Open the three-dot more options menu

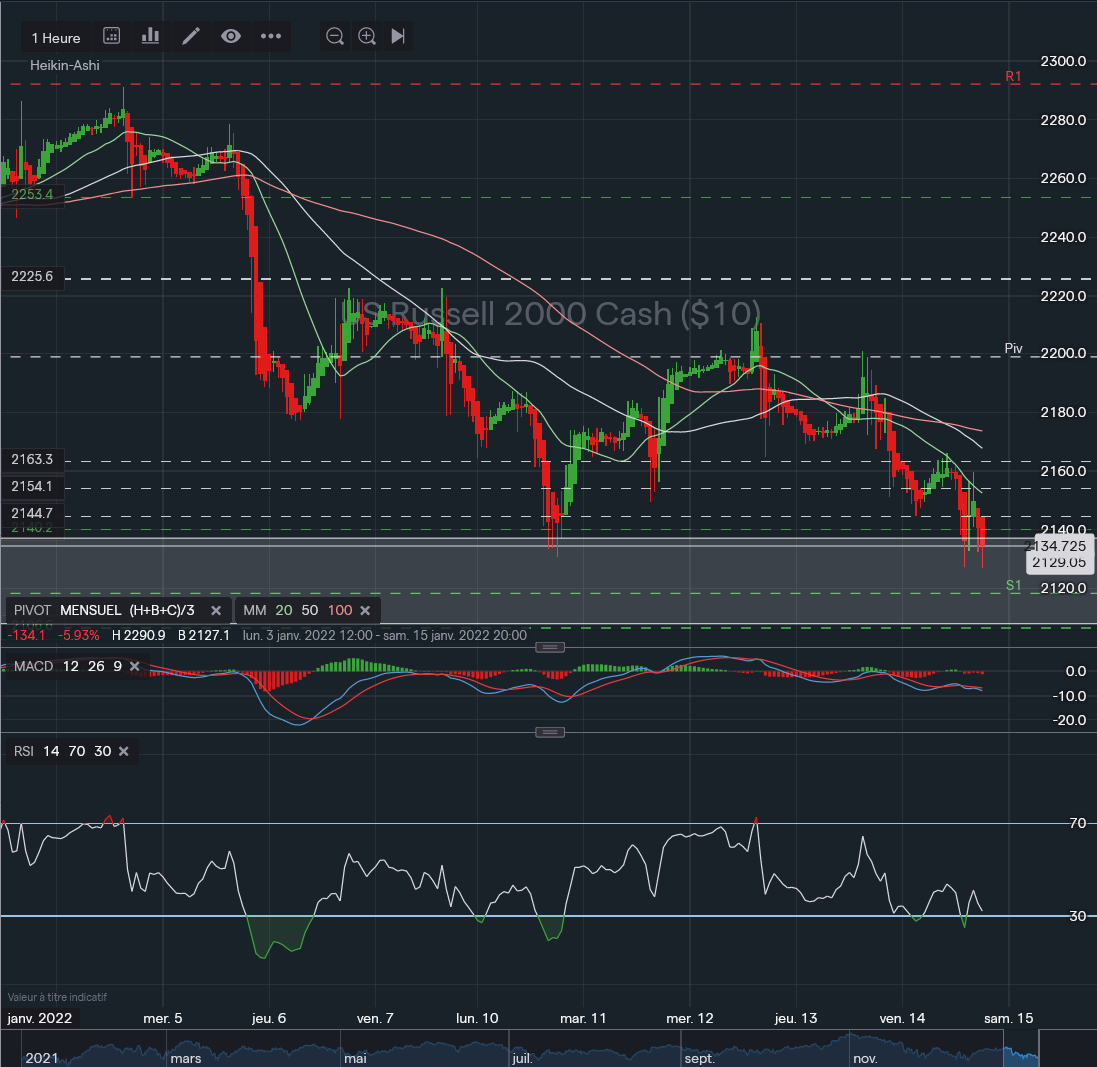[x=271, y=36]
